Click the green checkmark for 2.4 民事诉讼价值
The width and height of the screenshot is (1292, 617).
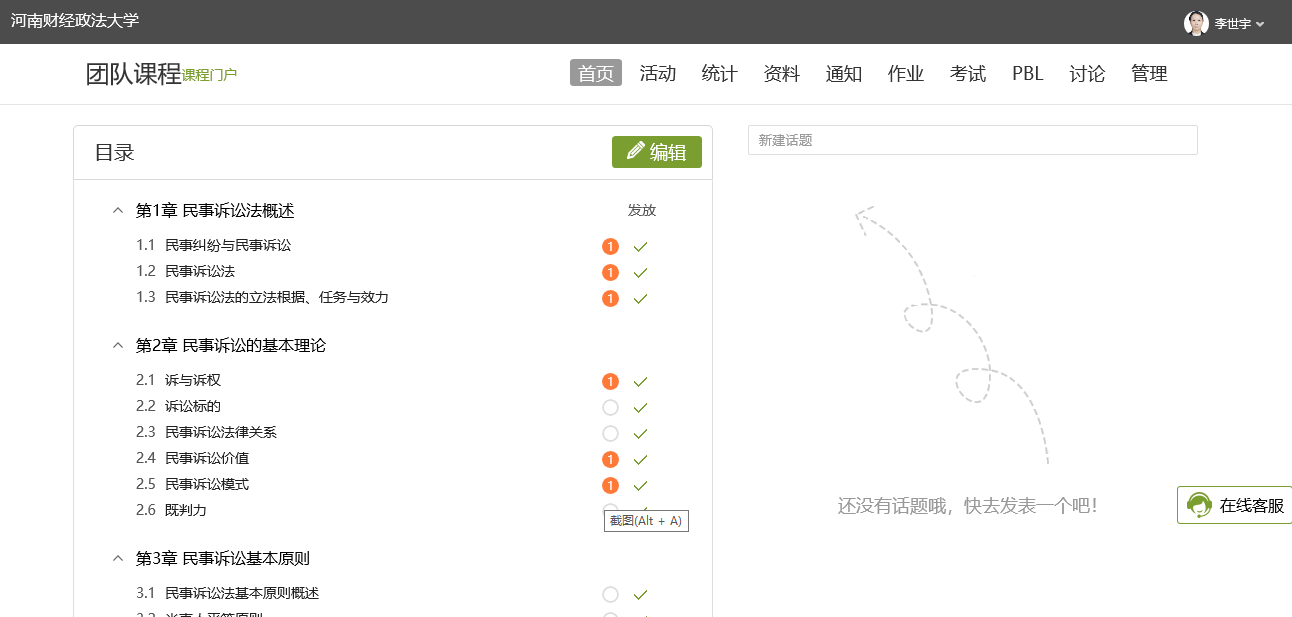pos(641,459)
